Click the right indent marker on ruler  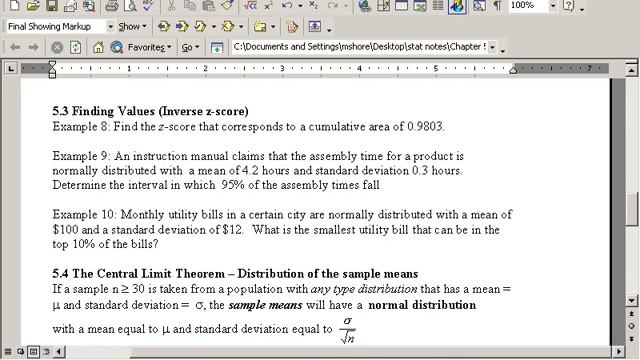513,70
